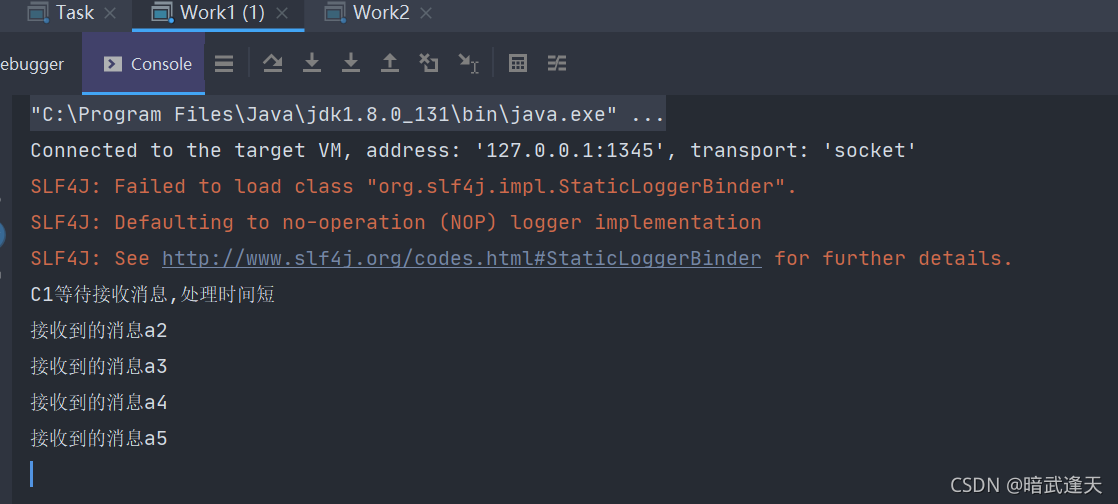Click the Force Step Into icon

pos(350,63)
